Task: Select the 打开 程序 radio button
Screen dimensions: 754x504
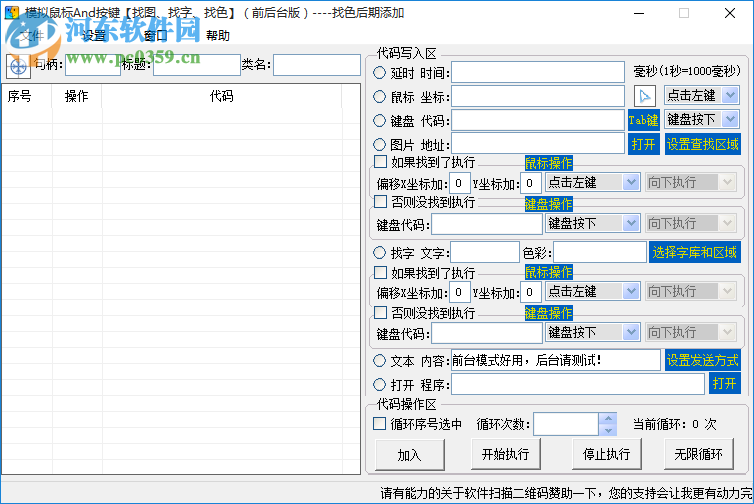Action: 379,384
